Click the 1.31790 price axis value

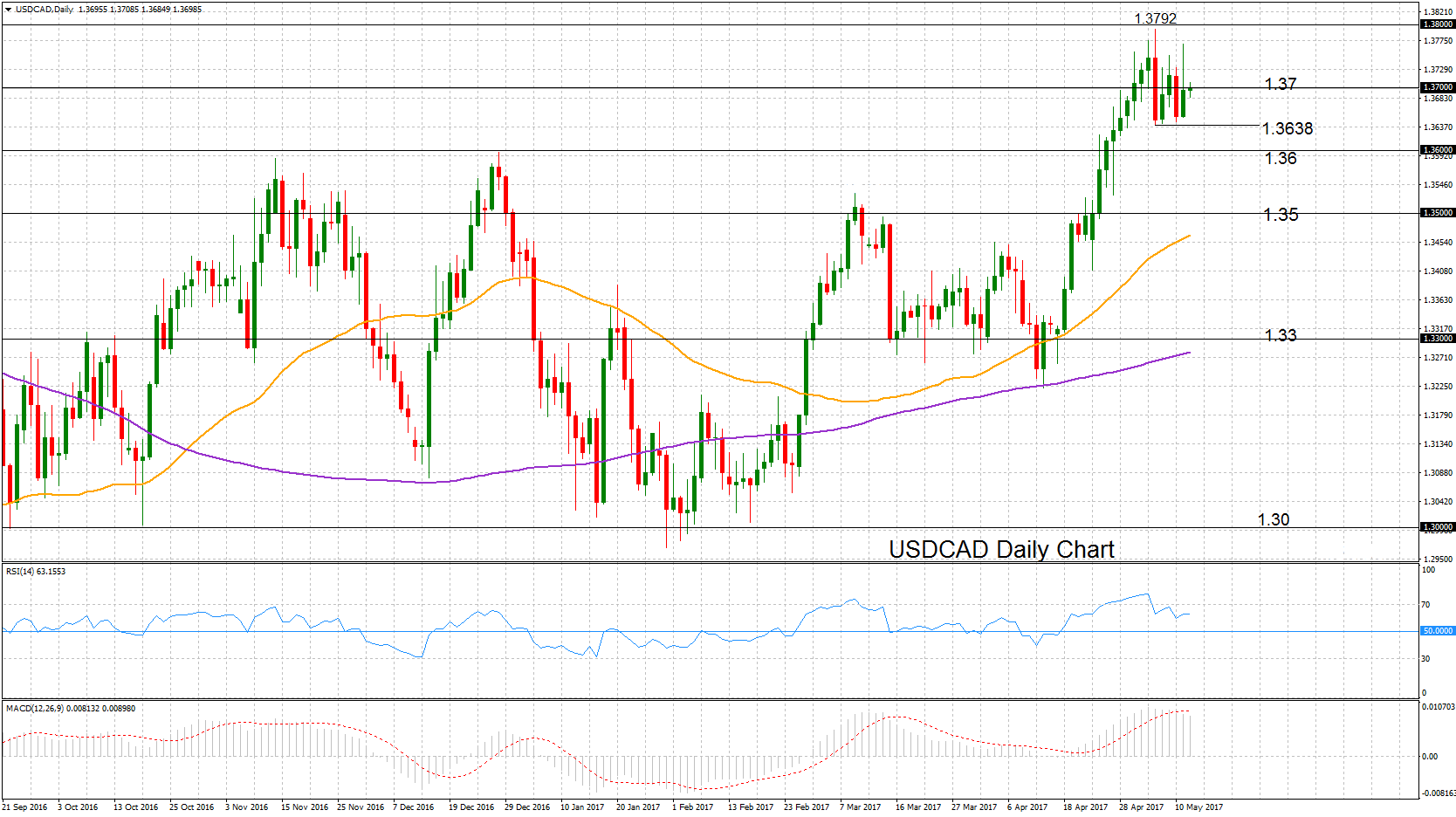click(1438, 415)
